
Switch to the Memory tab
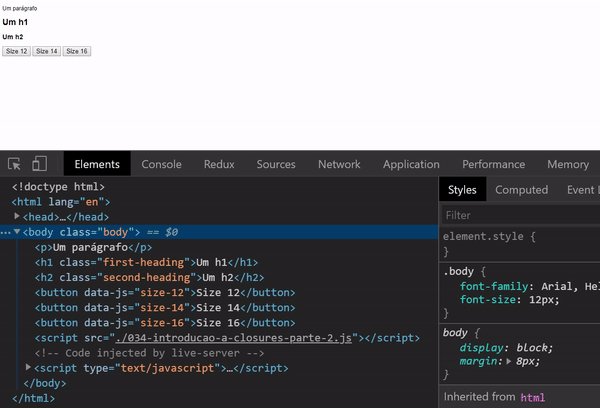(x=568, y=164)
